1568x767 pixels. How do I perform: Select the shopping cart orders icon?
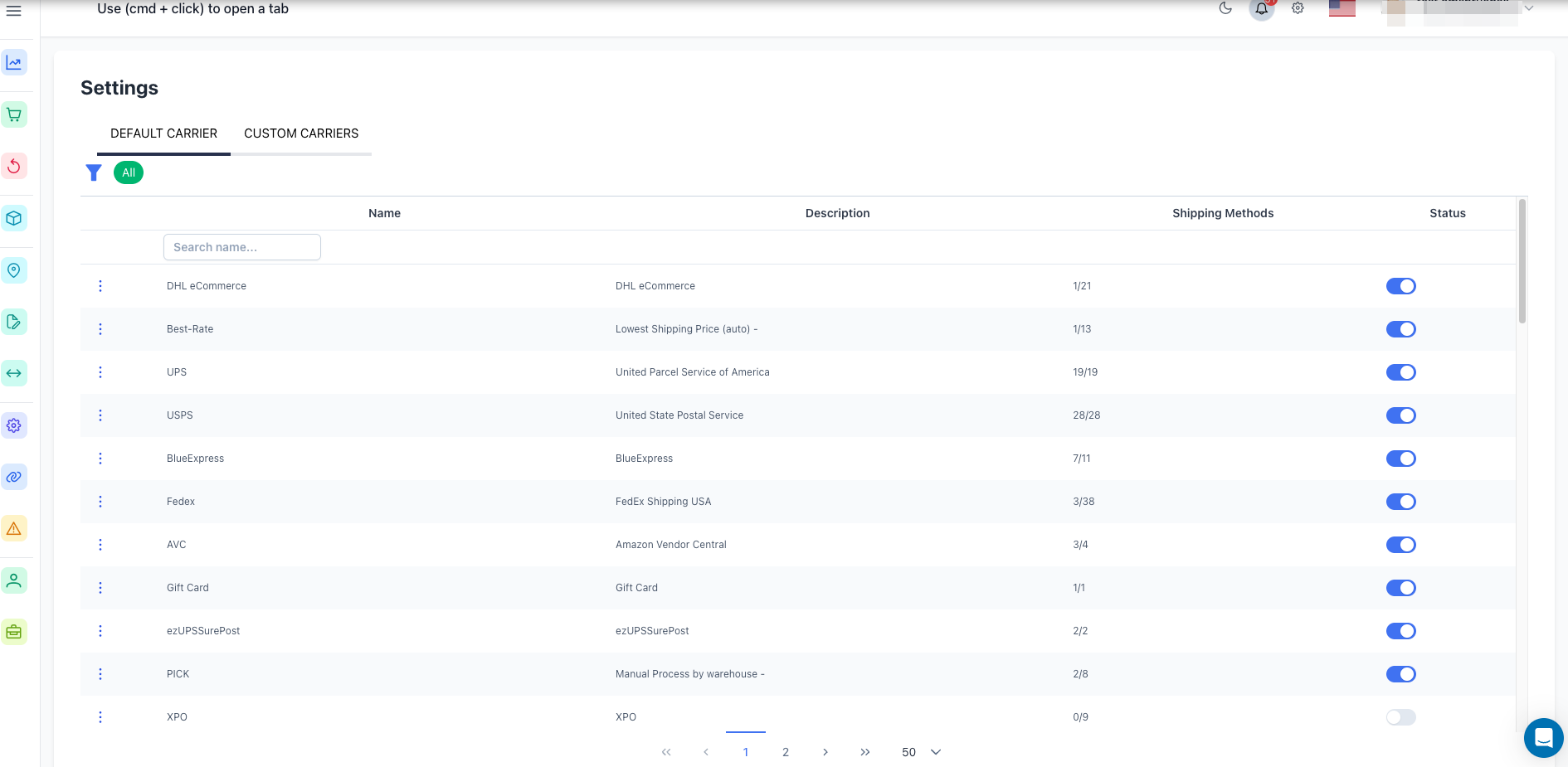[x=13, y=114]
